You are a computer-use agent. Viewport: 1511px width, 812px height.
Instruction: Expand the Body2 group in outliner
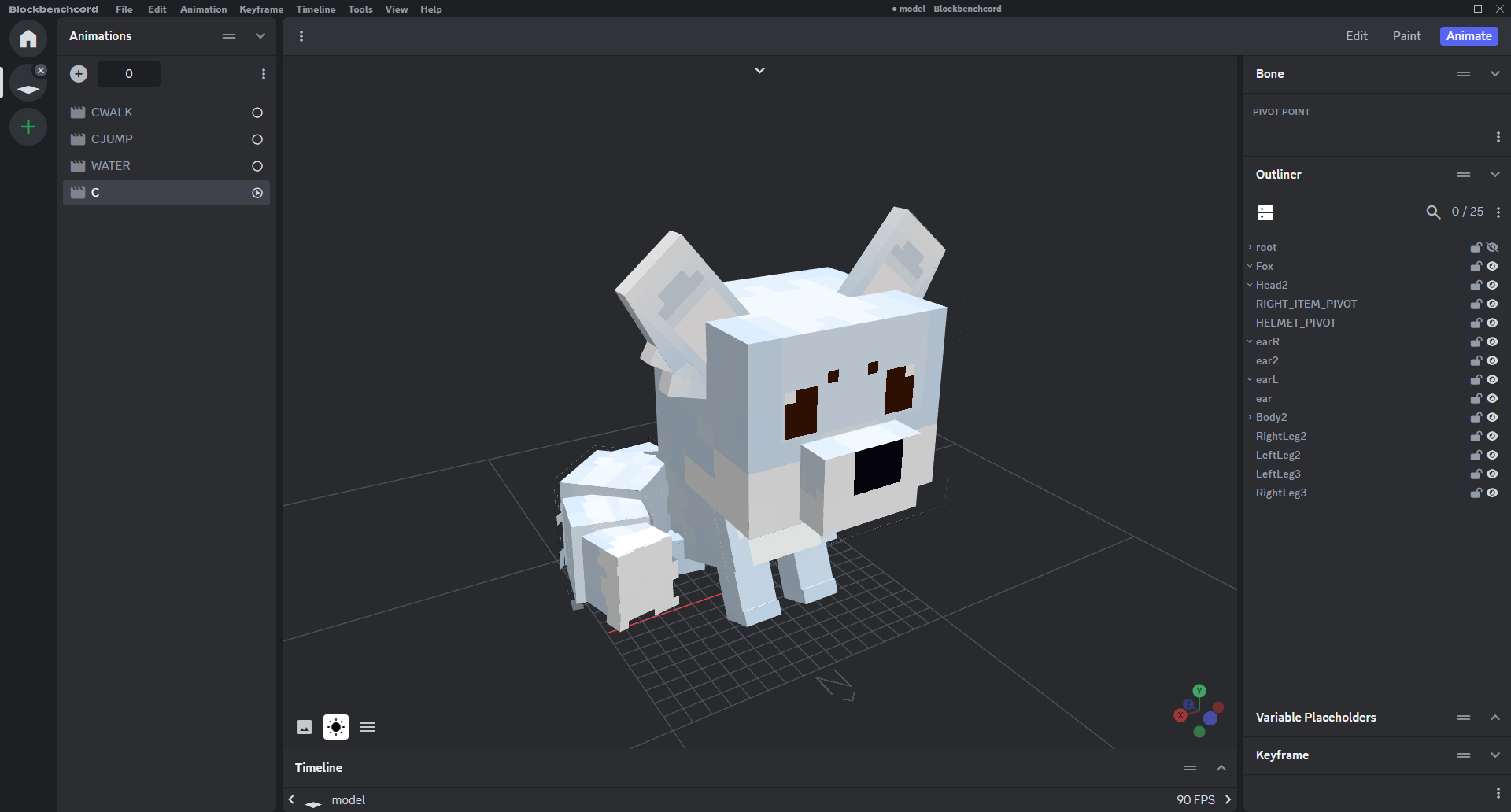click(x=1250, y=418)
